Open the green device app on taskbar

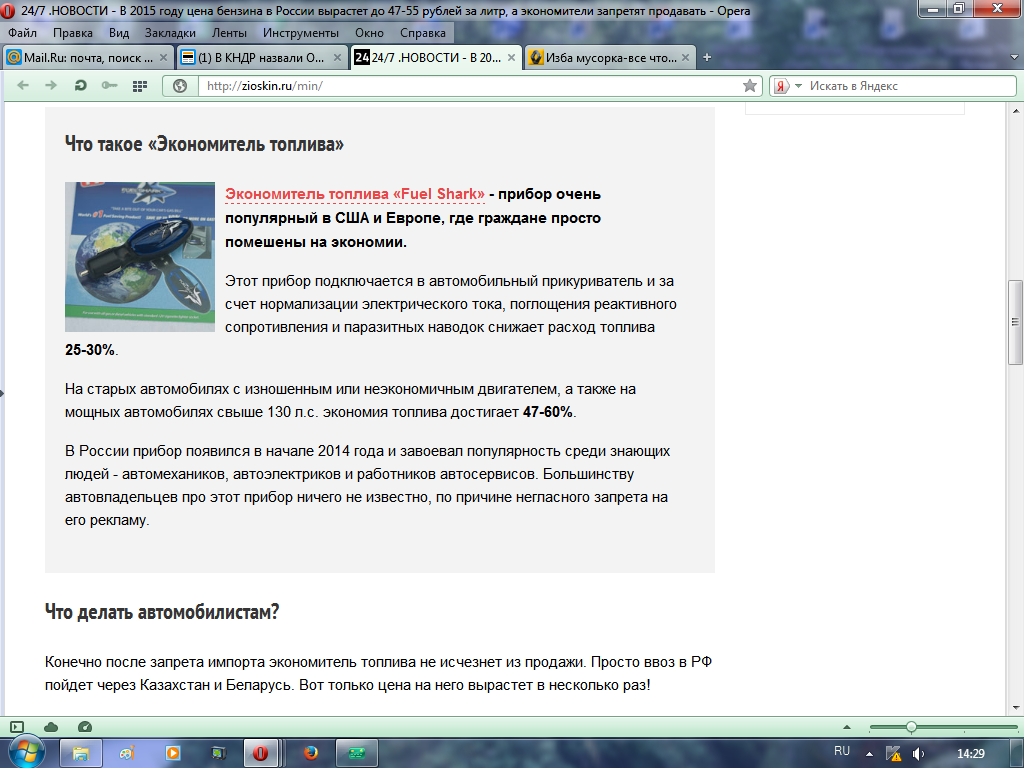point(357,754)
